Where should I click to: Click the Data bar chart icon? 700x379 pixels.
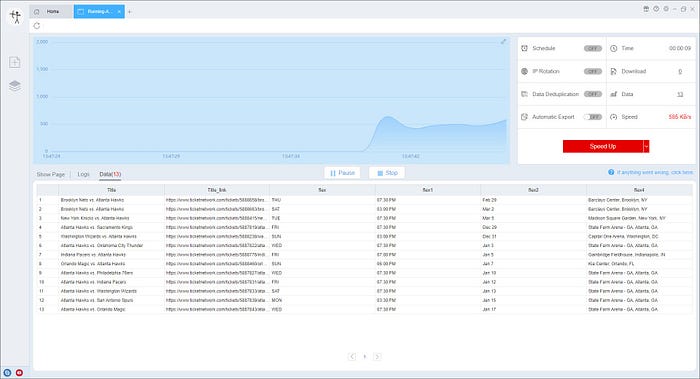613,94
